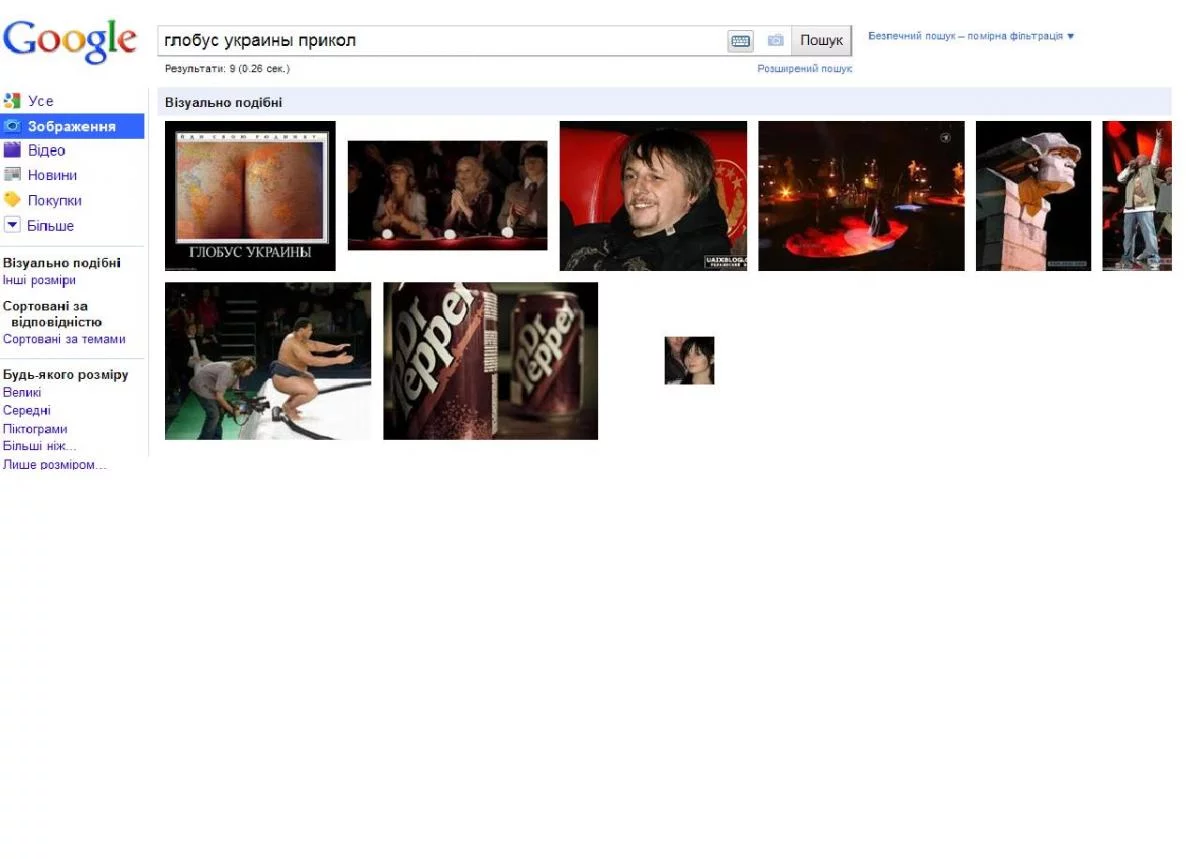Open the Глобус Украины map thumbnail

tap(249, 195)
